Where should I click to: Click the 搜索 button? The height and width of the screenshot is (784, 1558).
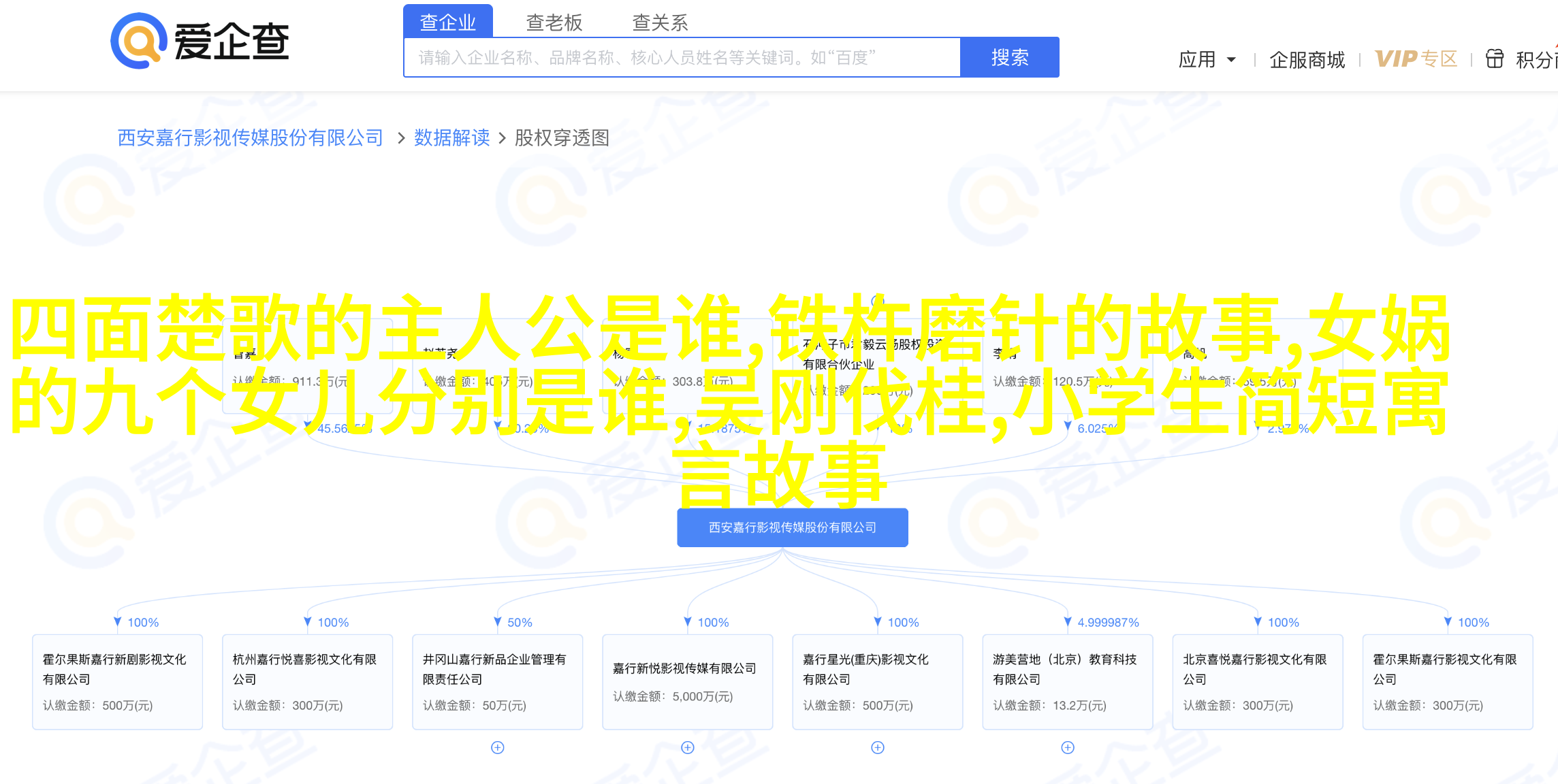point(1010,57)
